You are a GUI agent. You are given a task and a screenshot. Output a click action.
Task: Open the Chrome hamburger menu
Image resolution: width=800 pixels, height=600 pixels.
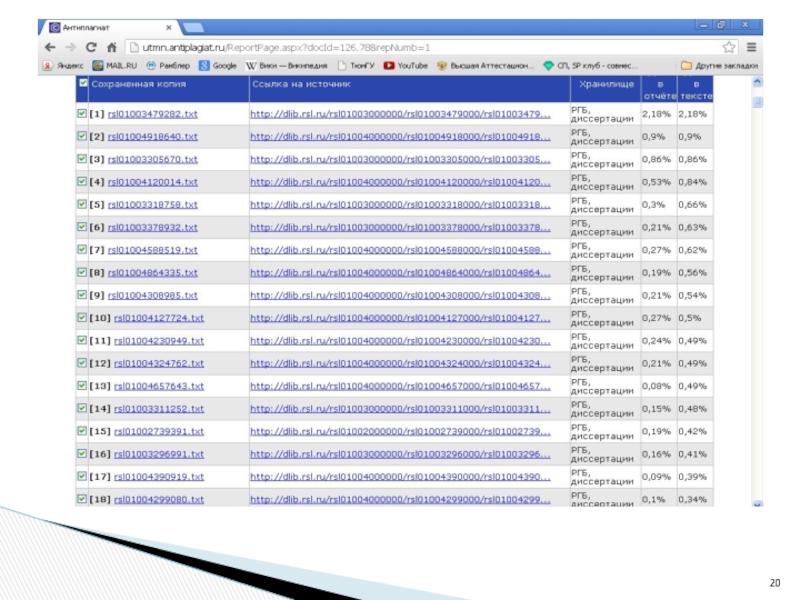click(x=751, y=47)
